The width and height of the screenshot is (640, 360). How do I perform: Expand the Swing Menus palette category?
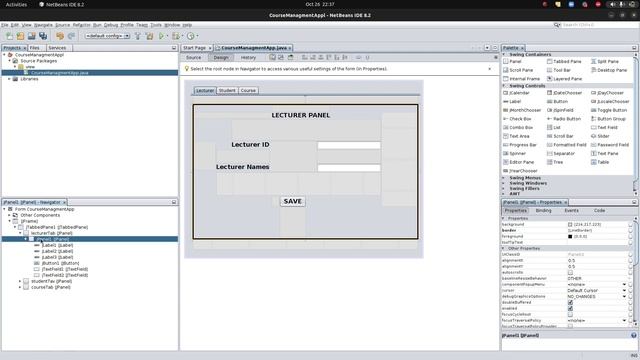click(x=503, y=178)
